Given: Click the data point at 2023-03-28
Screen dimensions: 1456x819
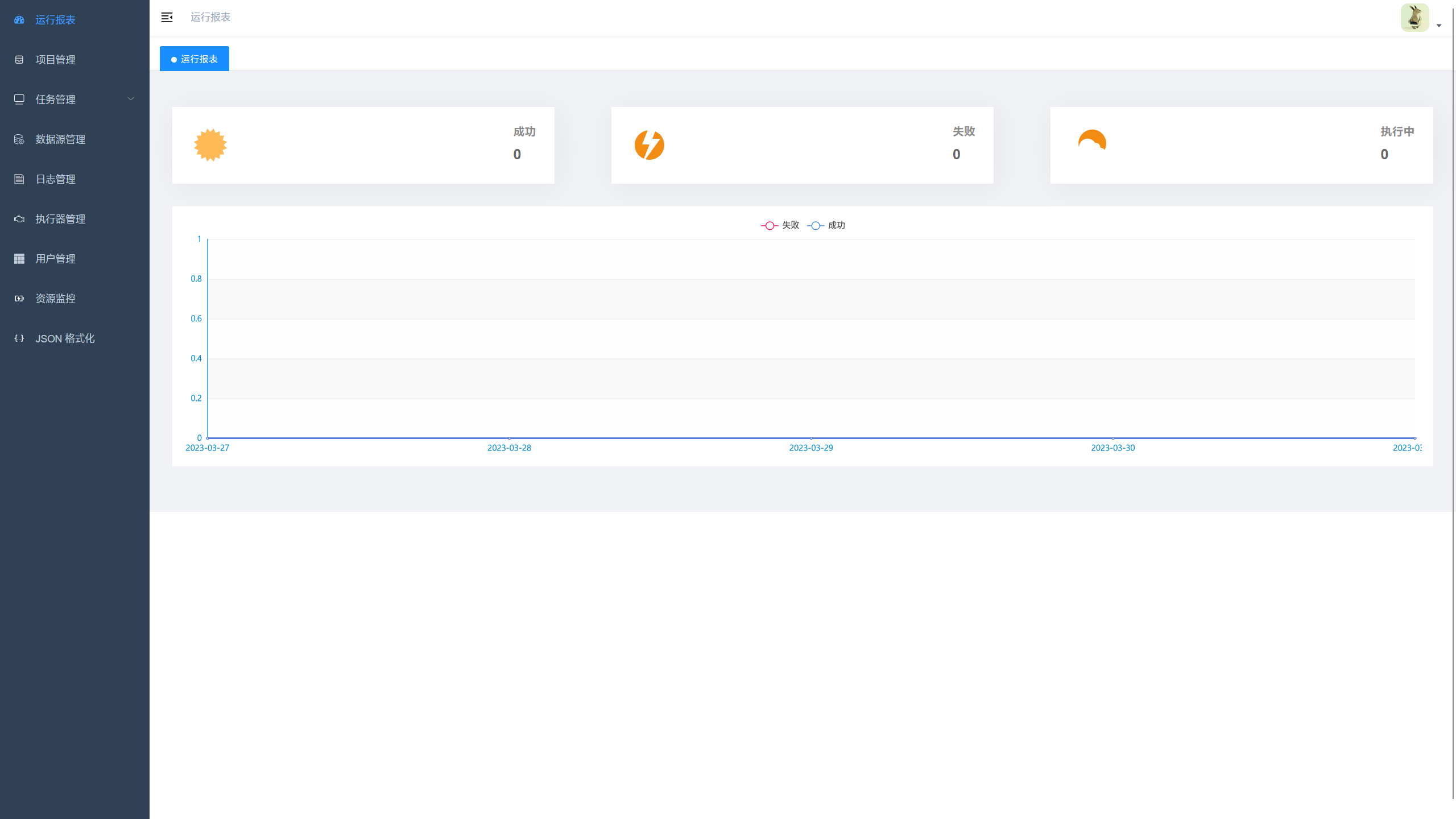Looking at the screenshot, I should tap(509, 438).
